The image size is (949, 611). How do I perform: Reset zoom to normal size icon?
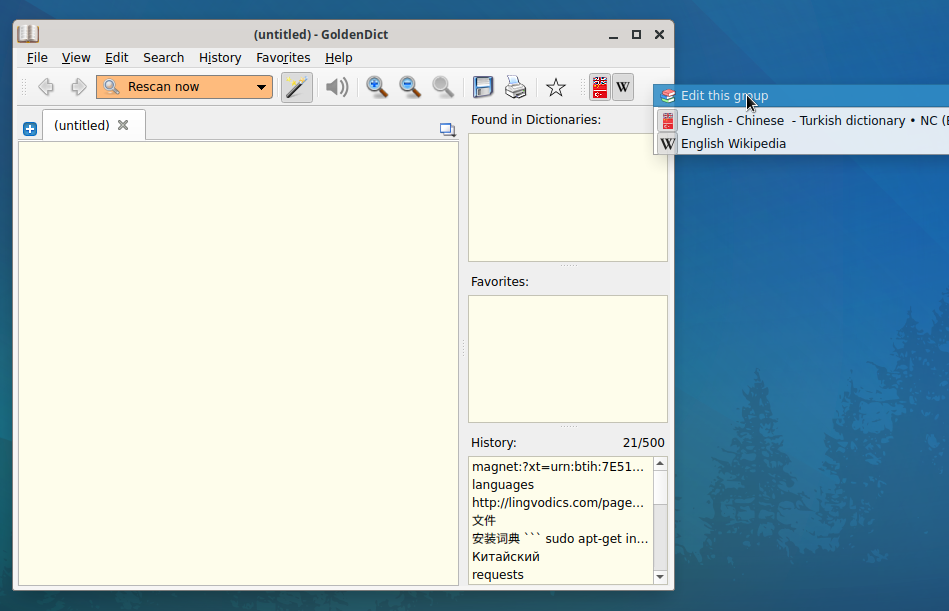pos(443,87)
